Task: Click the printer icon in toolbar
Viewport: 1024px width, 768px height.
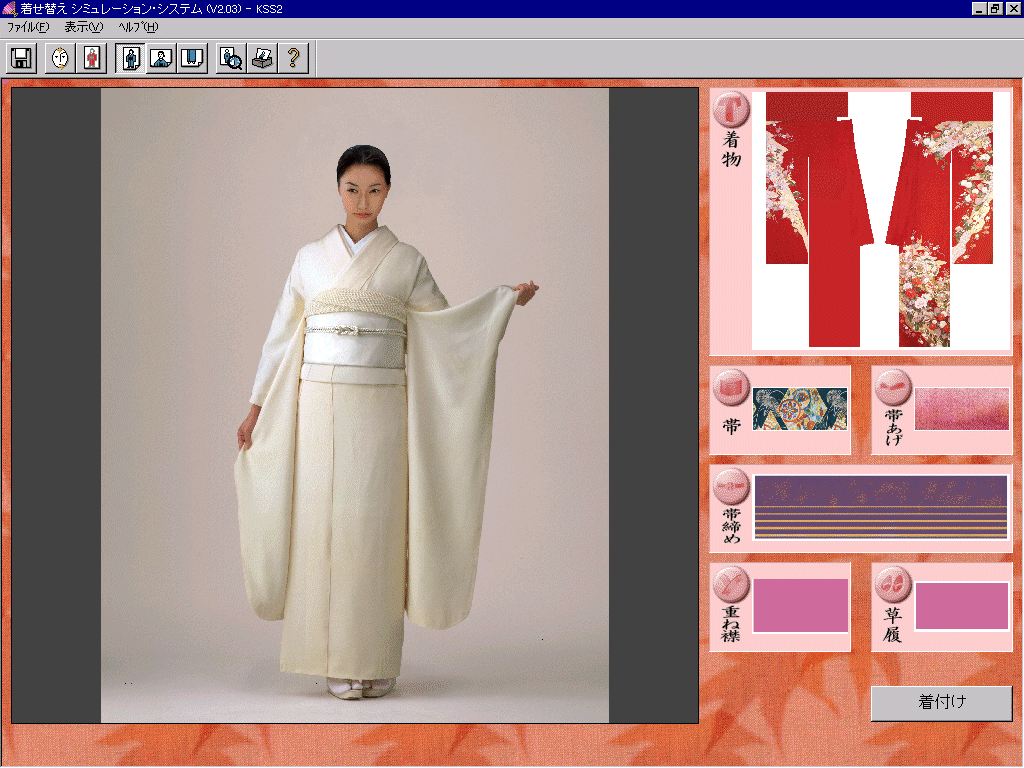Action: (263, 58)
